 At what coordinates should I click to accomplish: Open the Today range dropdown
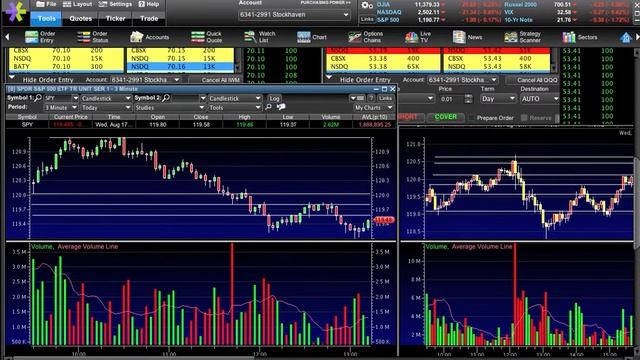(x=106, y=107)
